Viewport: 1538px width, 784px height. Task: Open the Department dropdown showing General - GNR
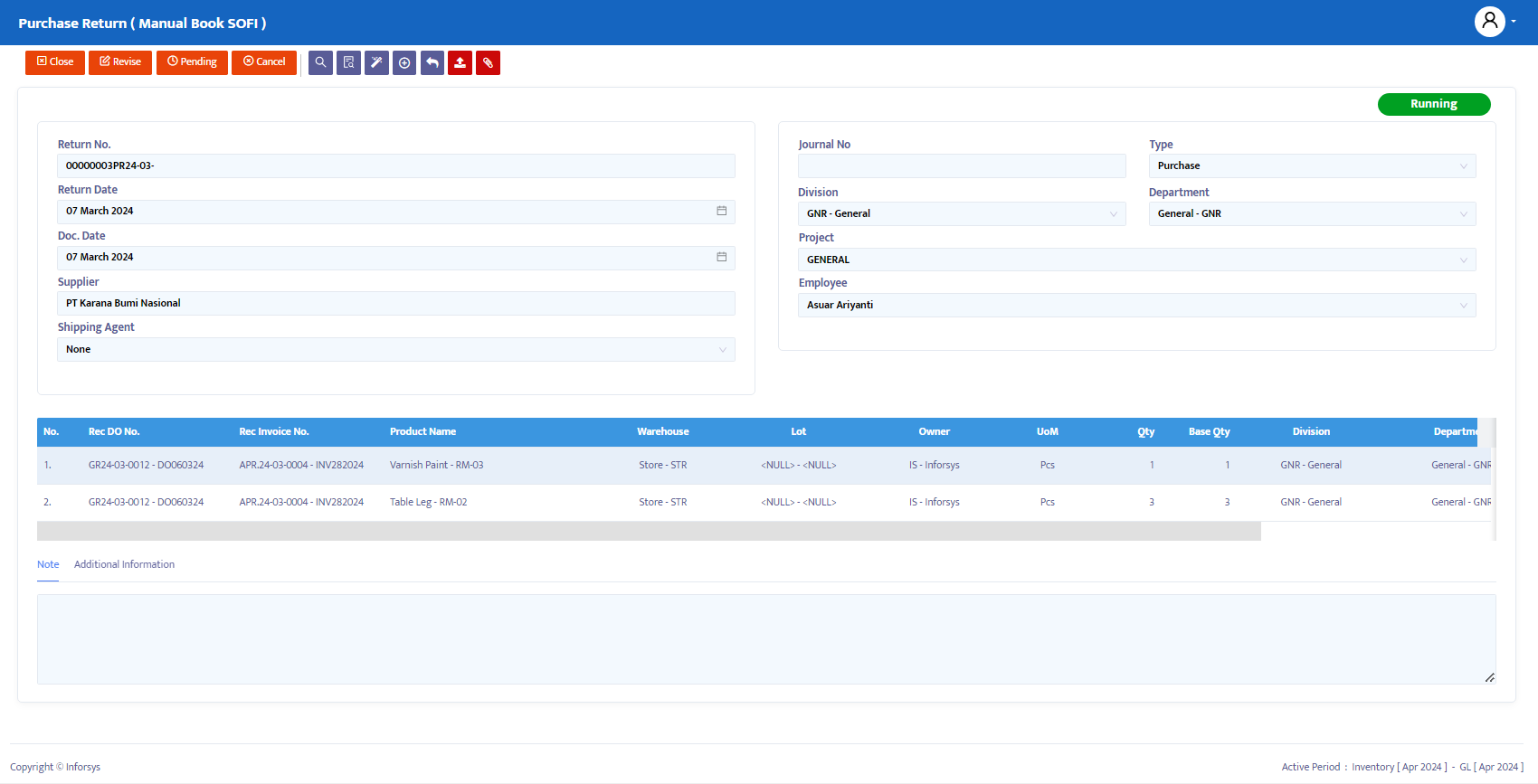(1312, 213)
